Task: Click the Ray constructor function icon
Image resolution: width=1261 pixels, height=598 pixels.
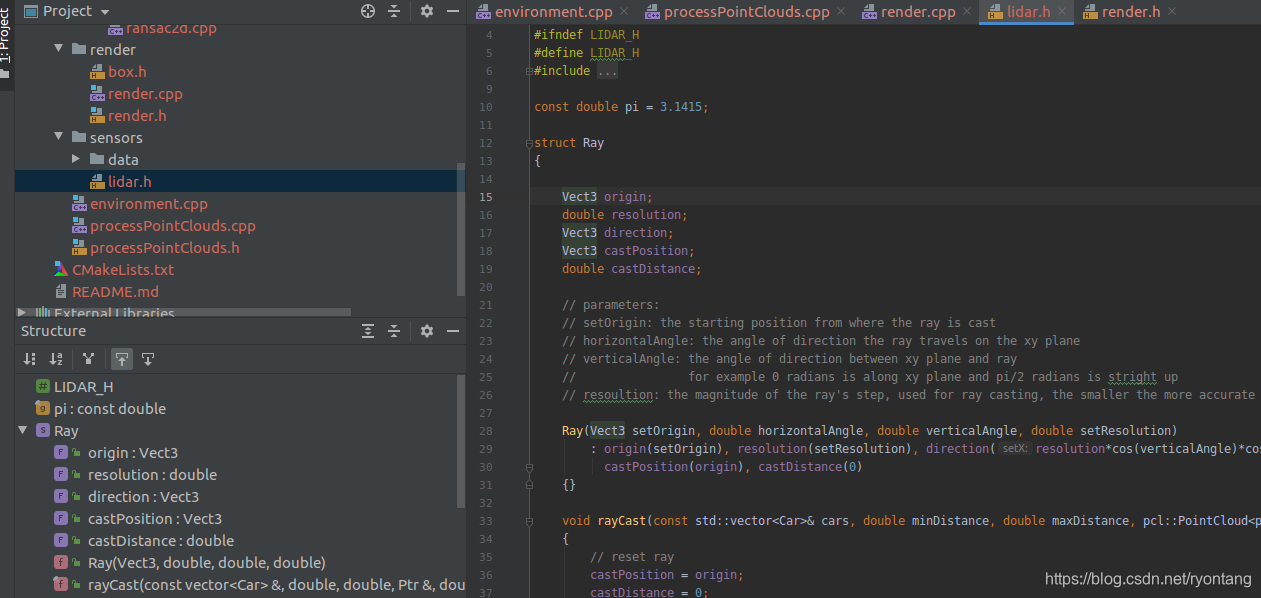Action: (61, 562)
